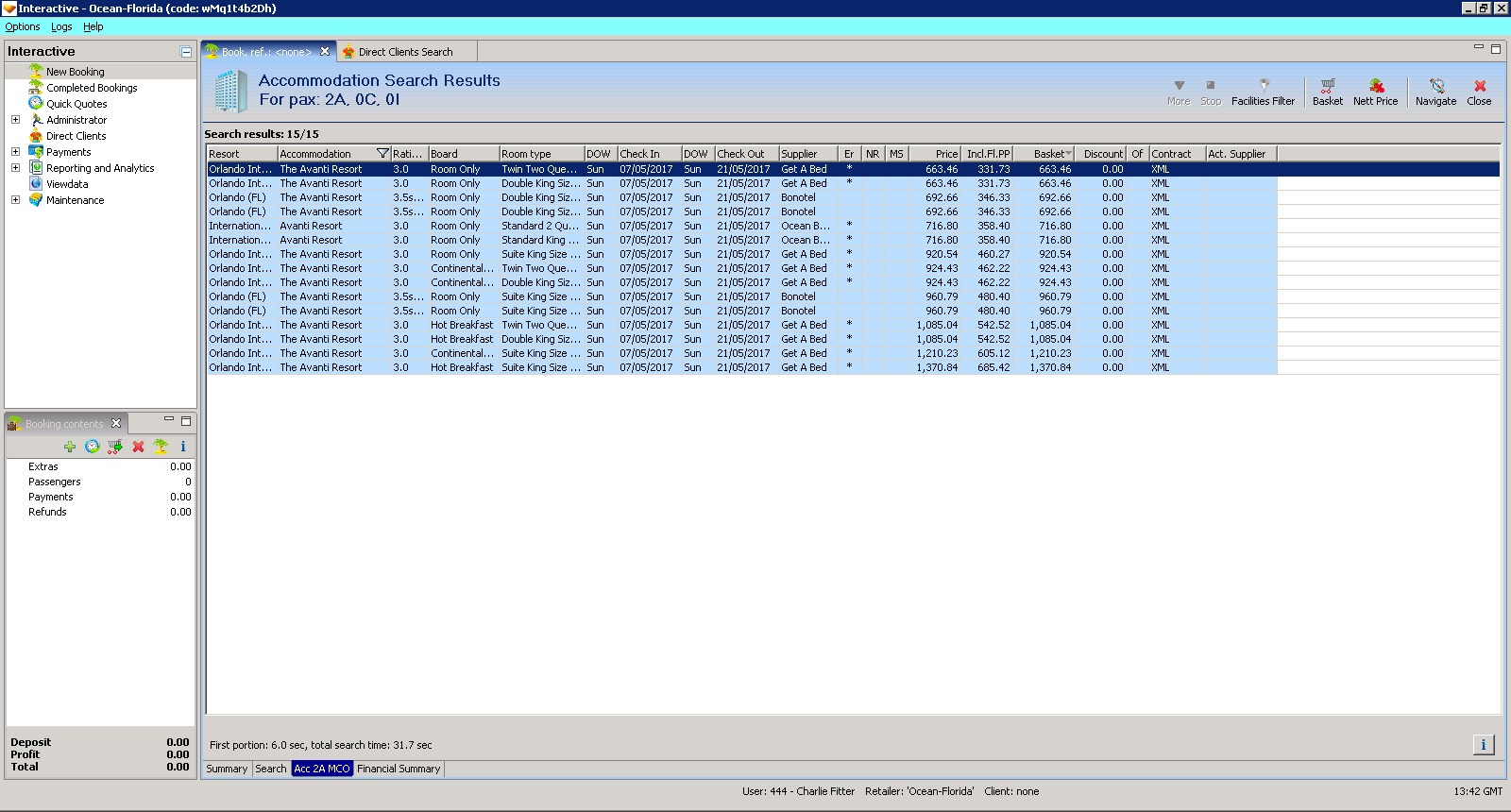Maximize the main editor area
The height and width of the screenshot is (812, 1511).
(1496, 48)
